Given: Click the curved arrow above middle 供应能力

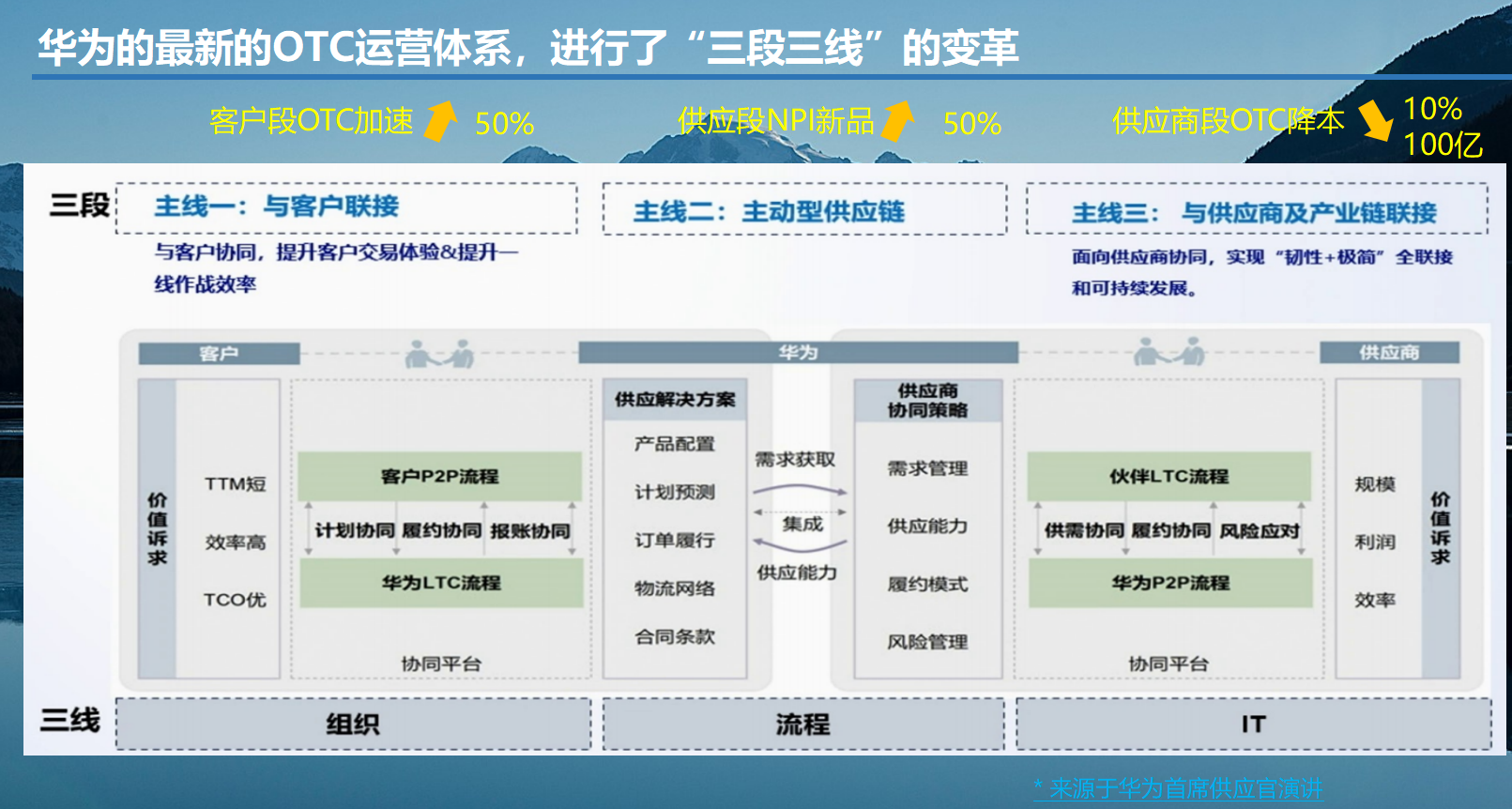Looking at the screenshot, I should 800,543.
